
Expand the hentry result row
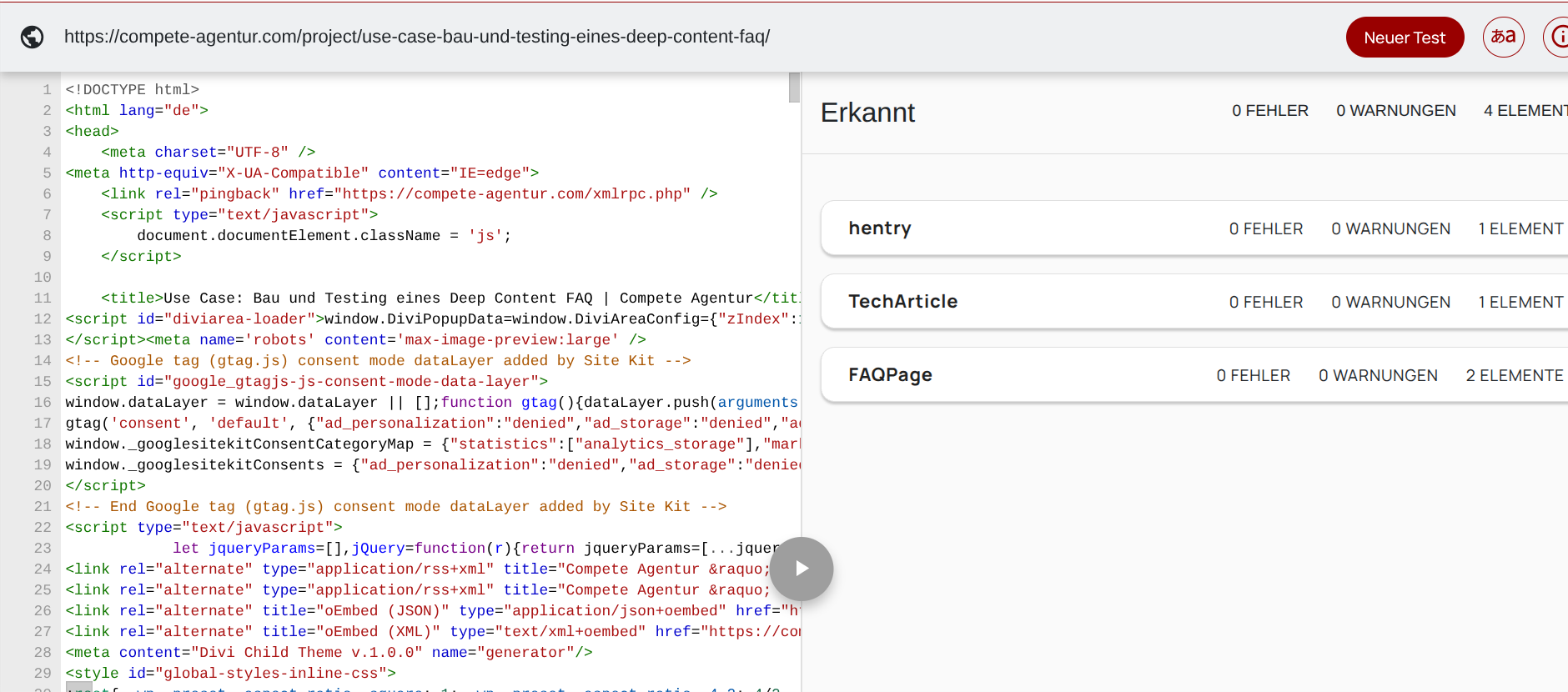(1194, 228)
